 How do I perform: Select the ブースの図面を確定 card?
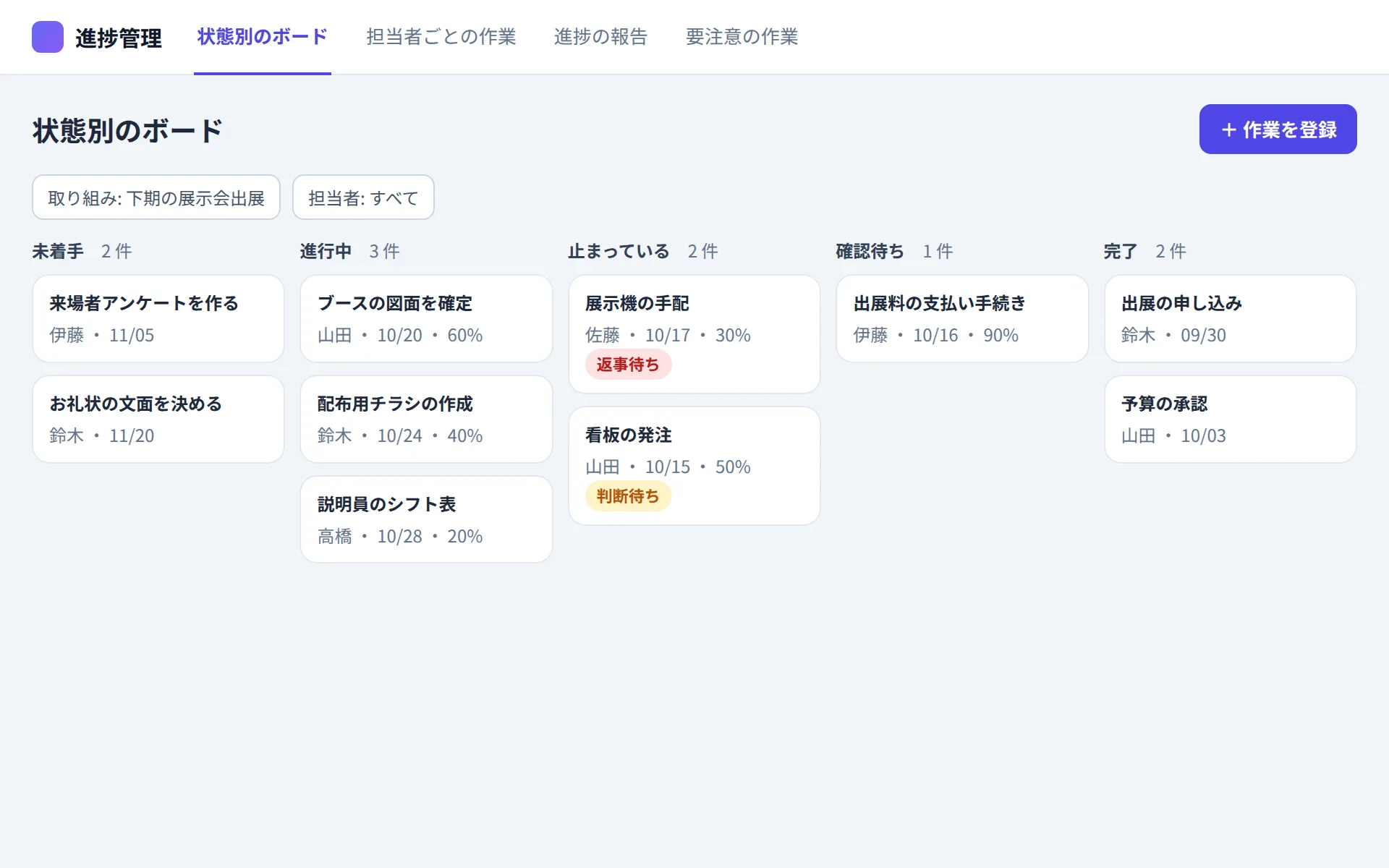pyautogui.click(x=426, y=318)
